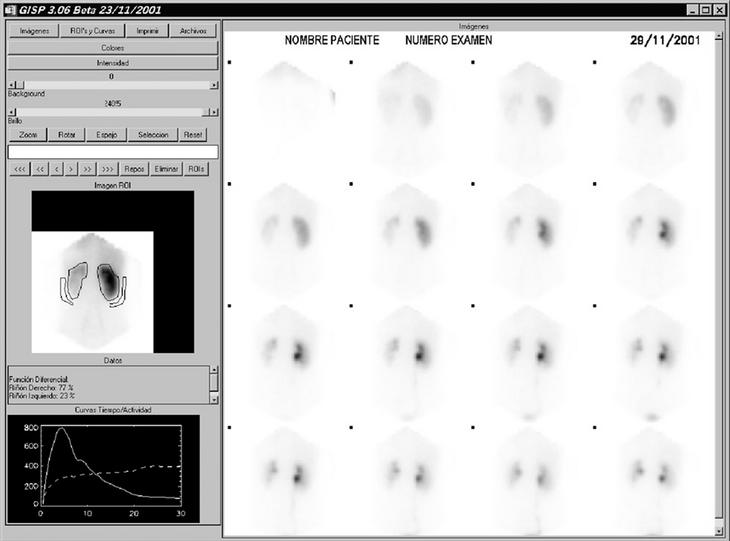Screen dimensions: 730x541
Task: Click the Brillo slider's left arrow
Action: point(11,111)
